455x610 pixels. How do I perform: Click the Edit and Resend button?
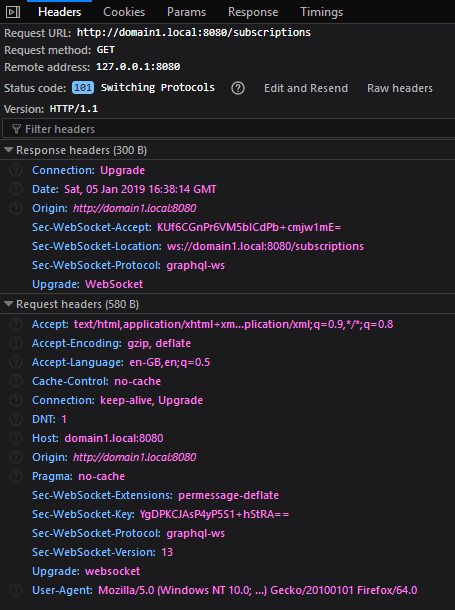306,88
